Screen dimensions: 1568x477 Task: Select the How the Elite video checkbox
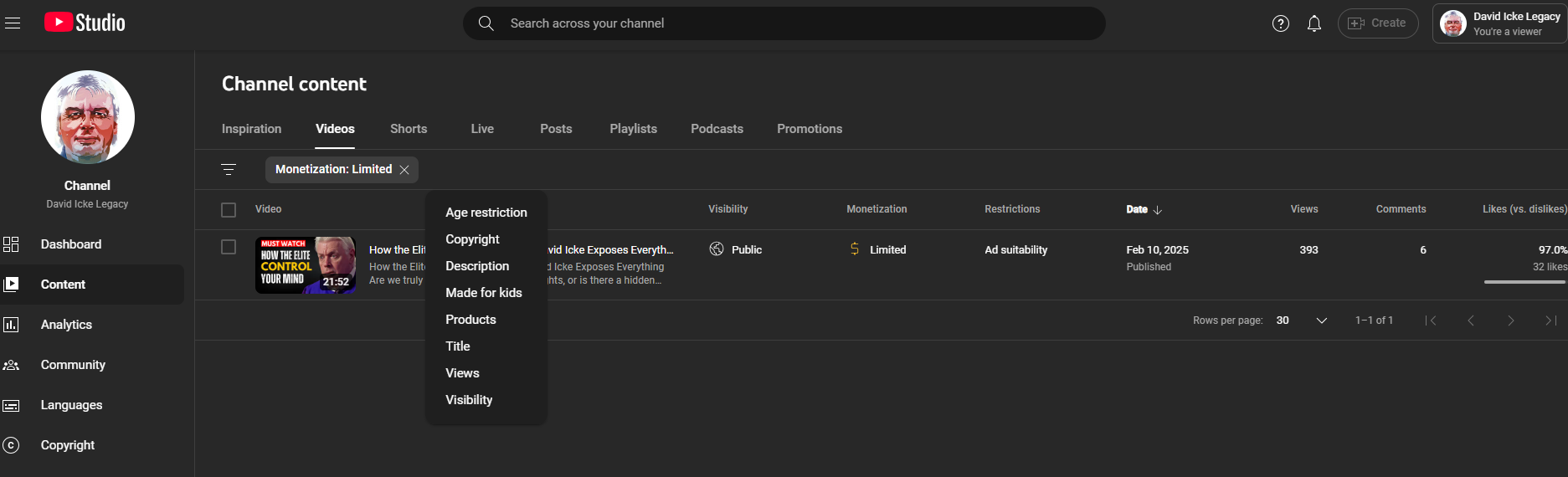tap(229, 247)
